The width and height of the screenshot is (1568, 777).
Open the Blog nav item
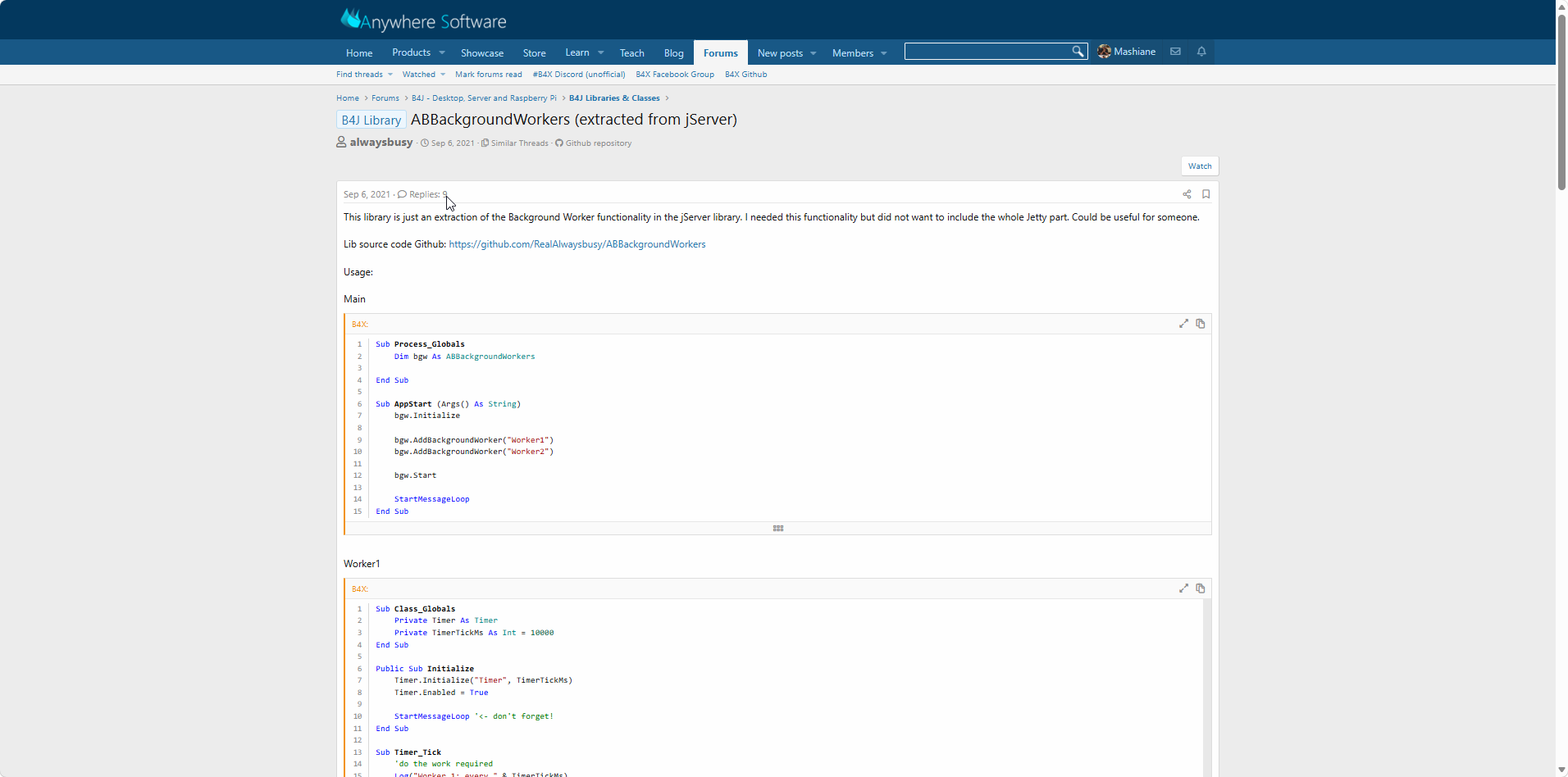pos(674,53)
